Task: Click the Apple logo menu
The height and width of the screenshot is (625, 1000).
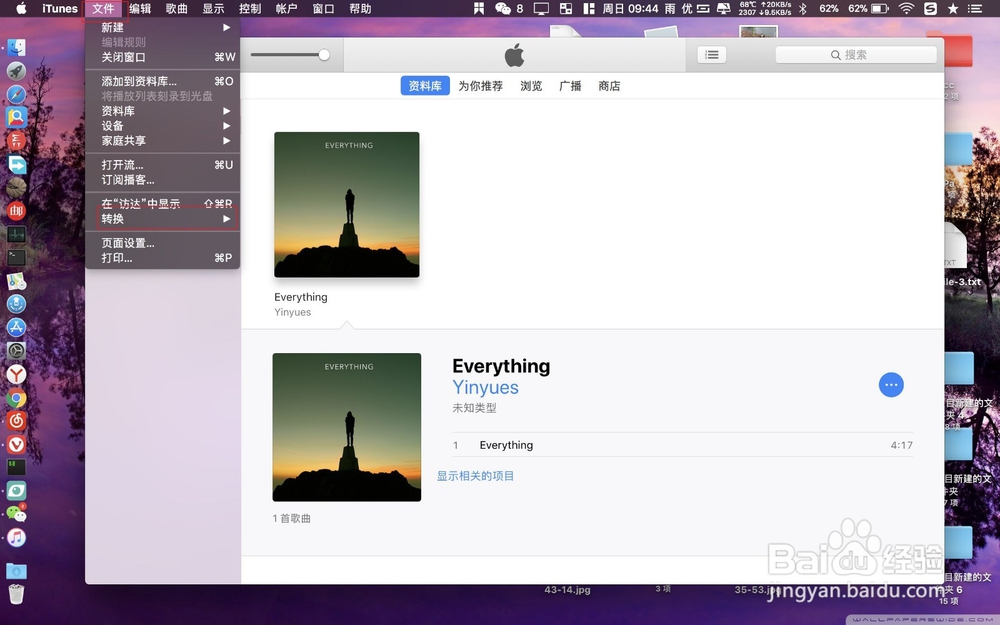Action: pos(21,8)
